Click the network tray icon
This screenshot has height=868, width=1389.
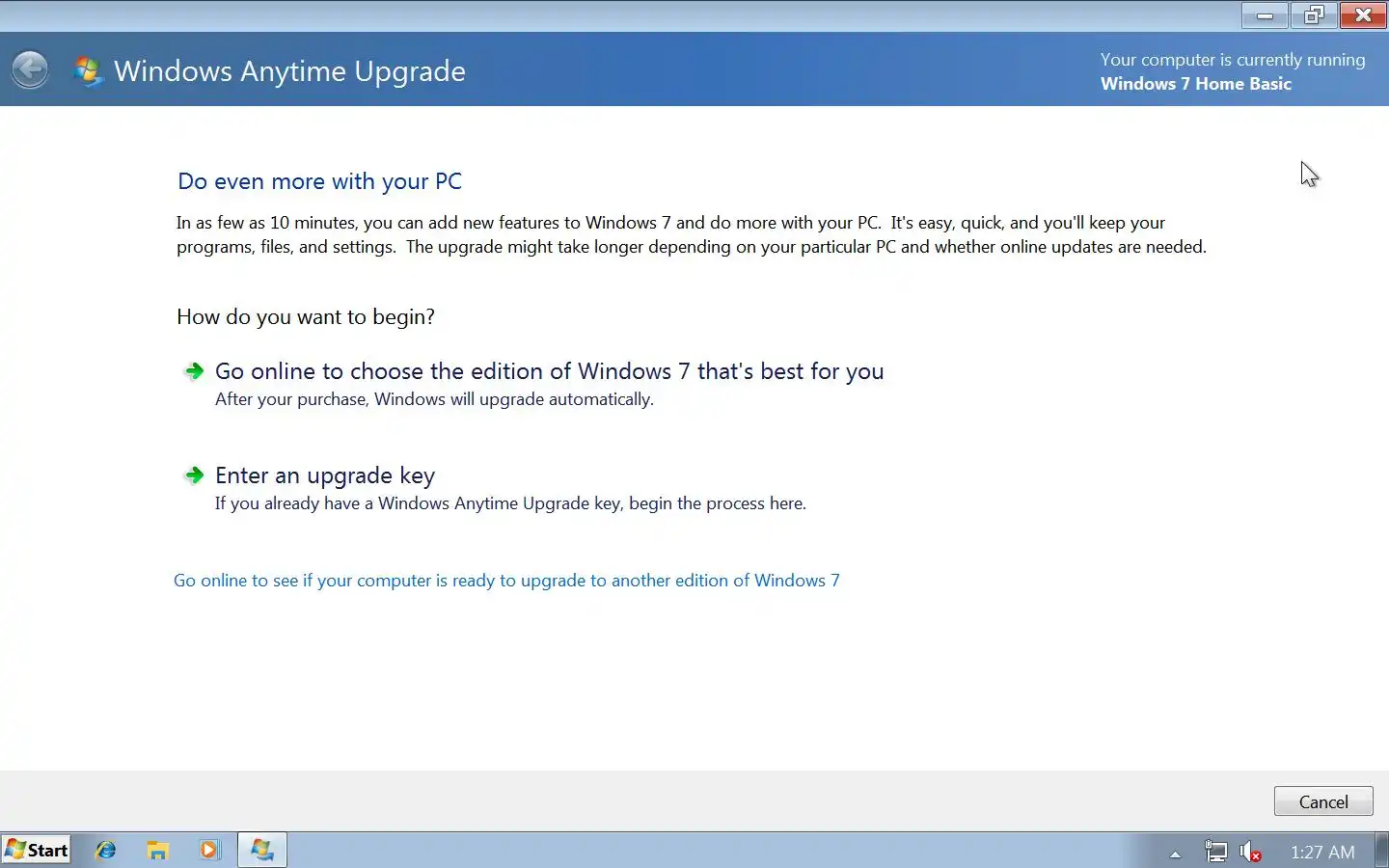tap(1216, 852)
